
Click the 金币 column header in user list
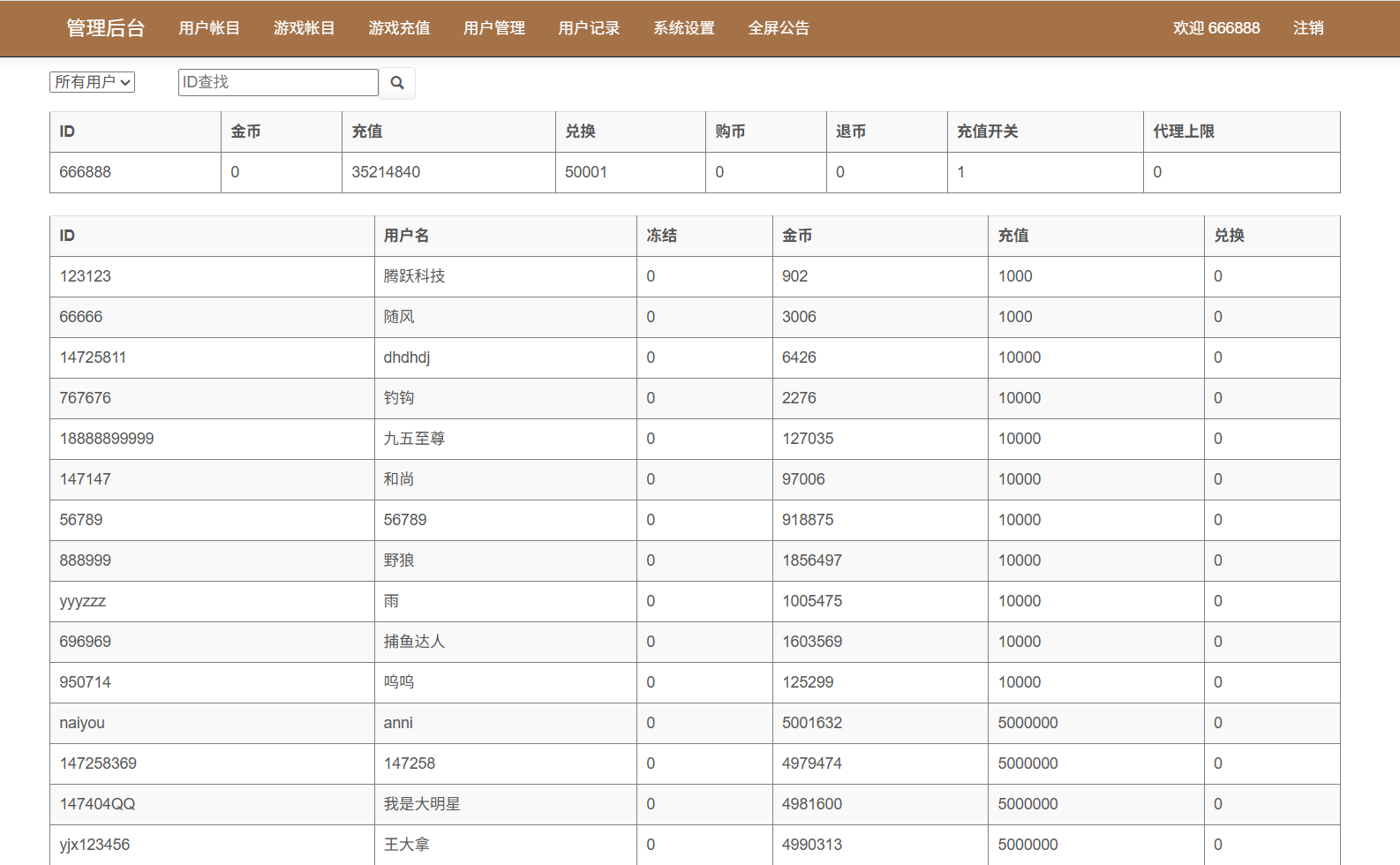pos(797,236)
